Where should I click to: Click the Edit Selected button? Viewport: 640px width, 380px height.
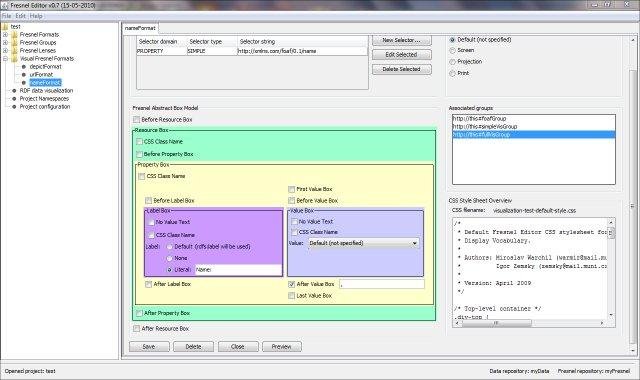pyautogui.click(x=401, y=55)
